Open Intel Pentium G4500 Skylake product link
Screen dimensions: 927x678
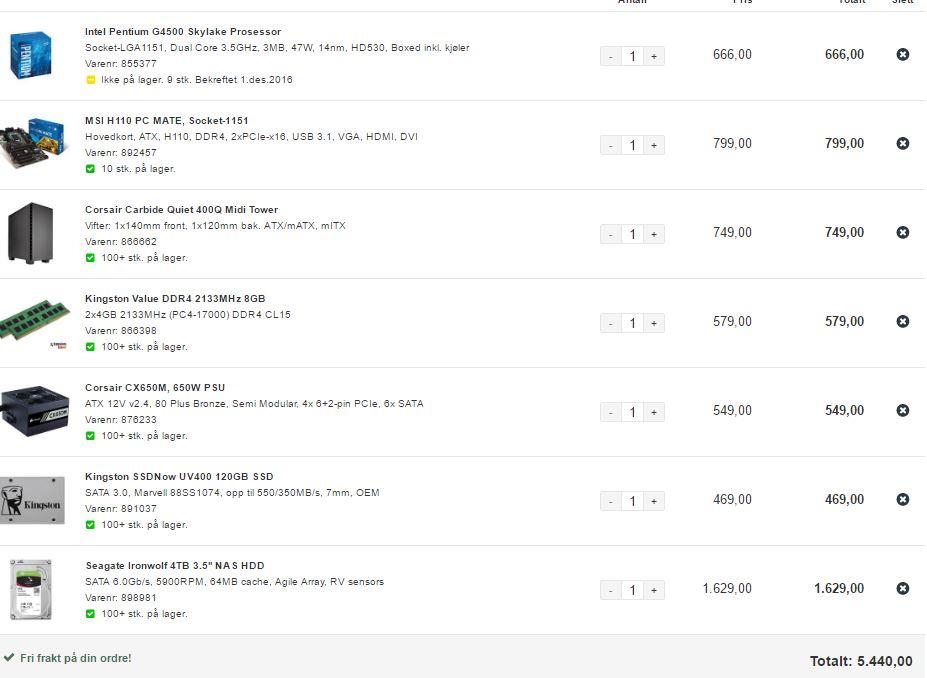point(183,32)
